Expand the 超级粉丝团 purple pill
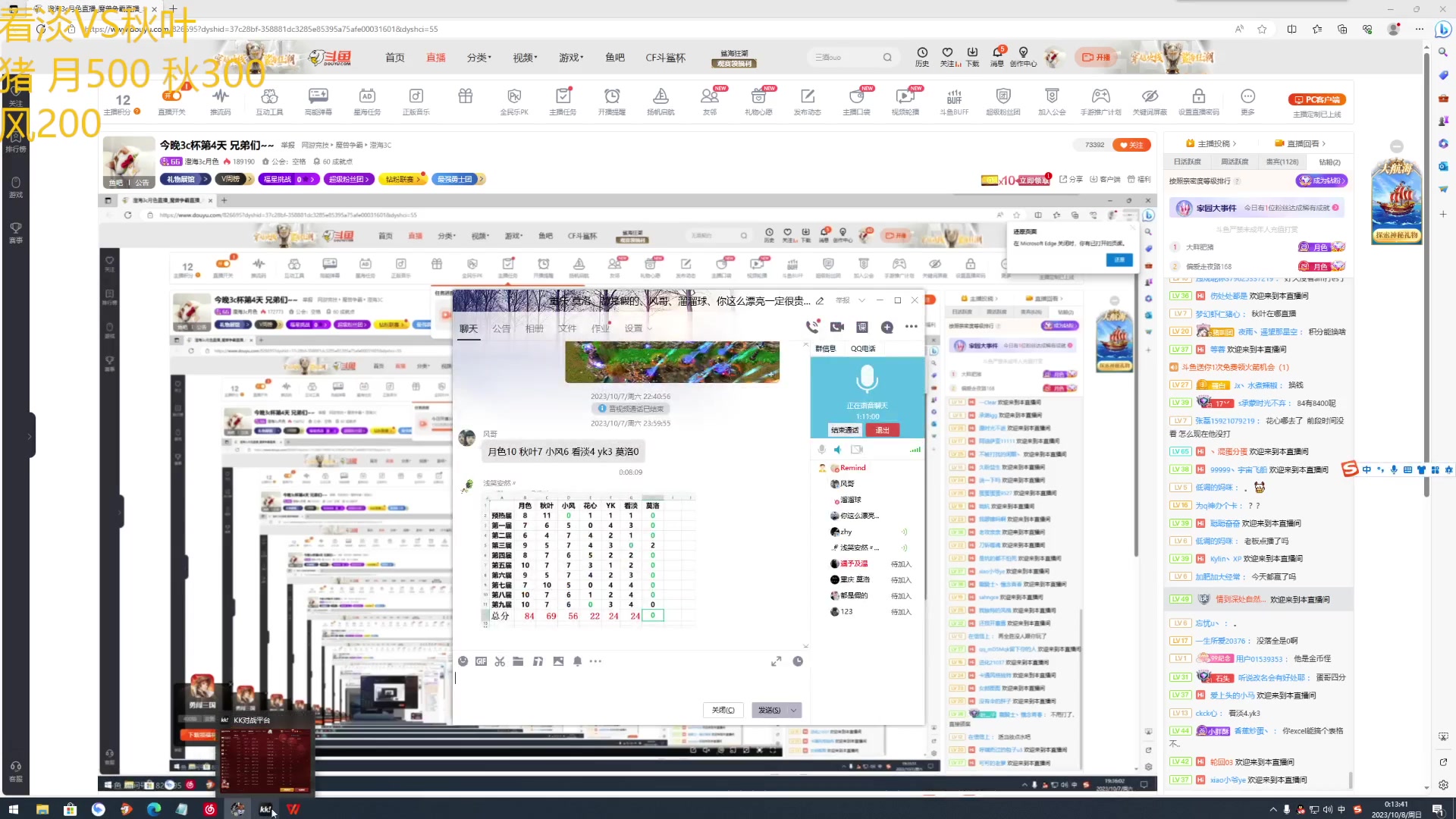1456x819 pixels. tap(348, 179)
